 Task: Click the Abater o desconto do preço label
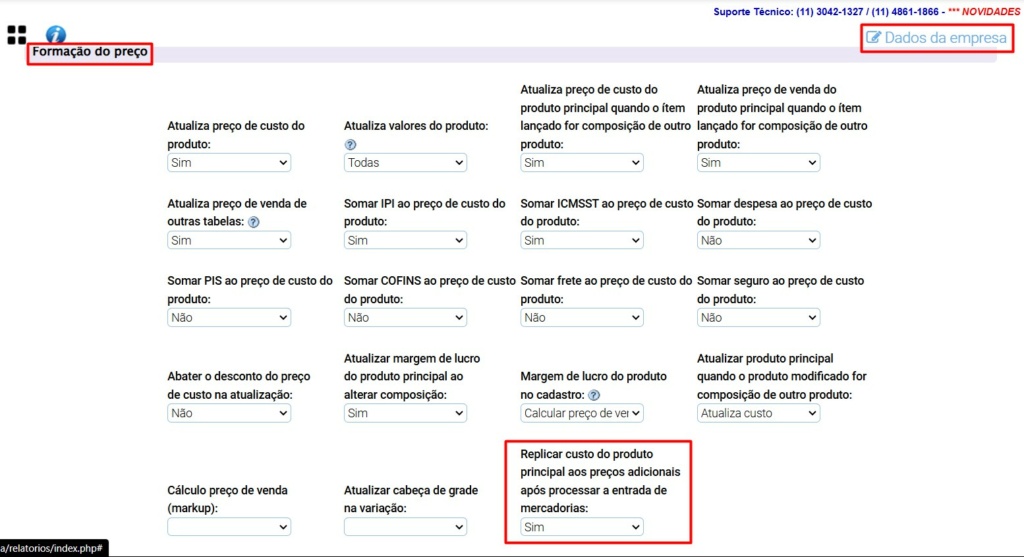(x=239, y=386)
